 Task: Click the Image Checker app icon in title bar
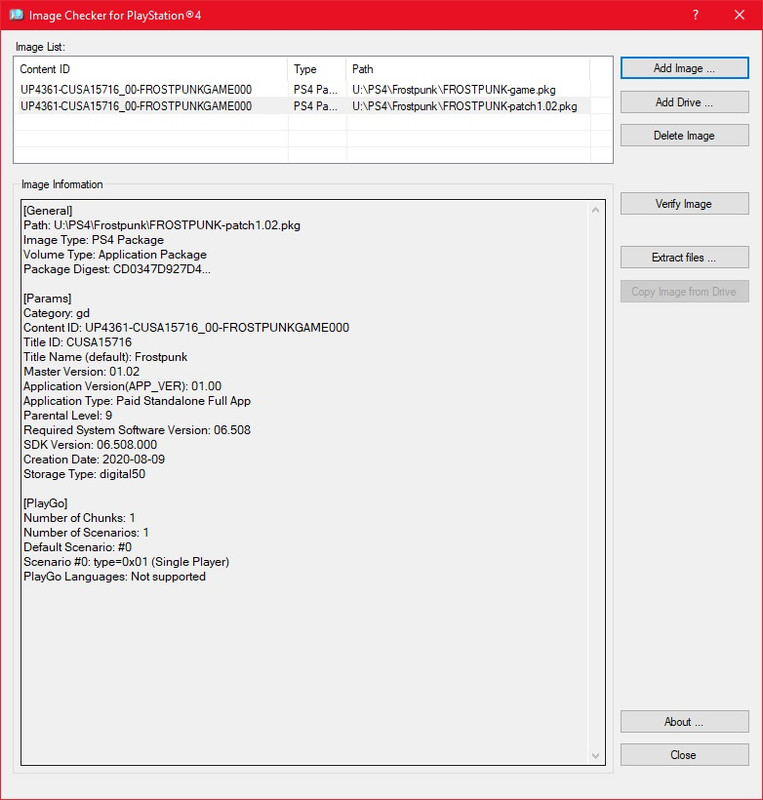(16, 15)
